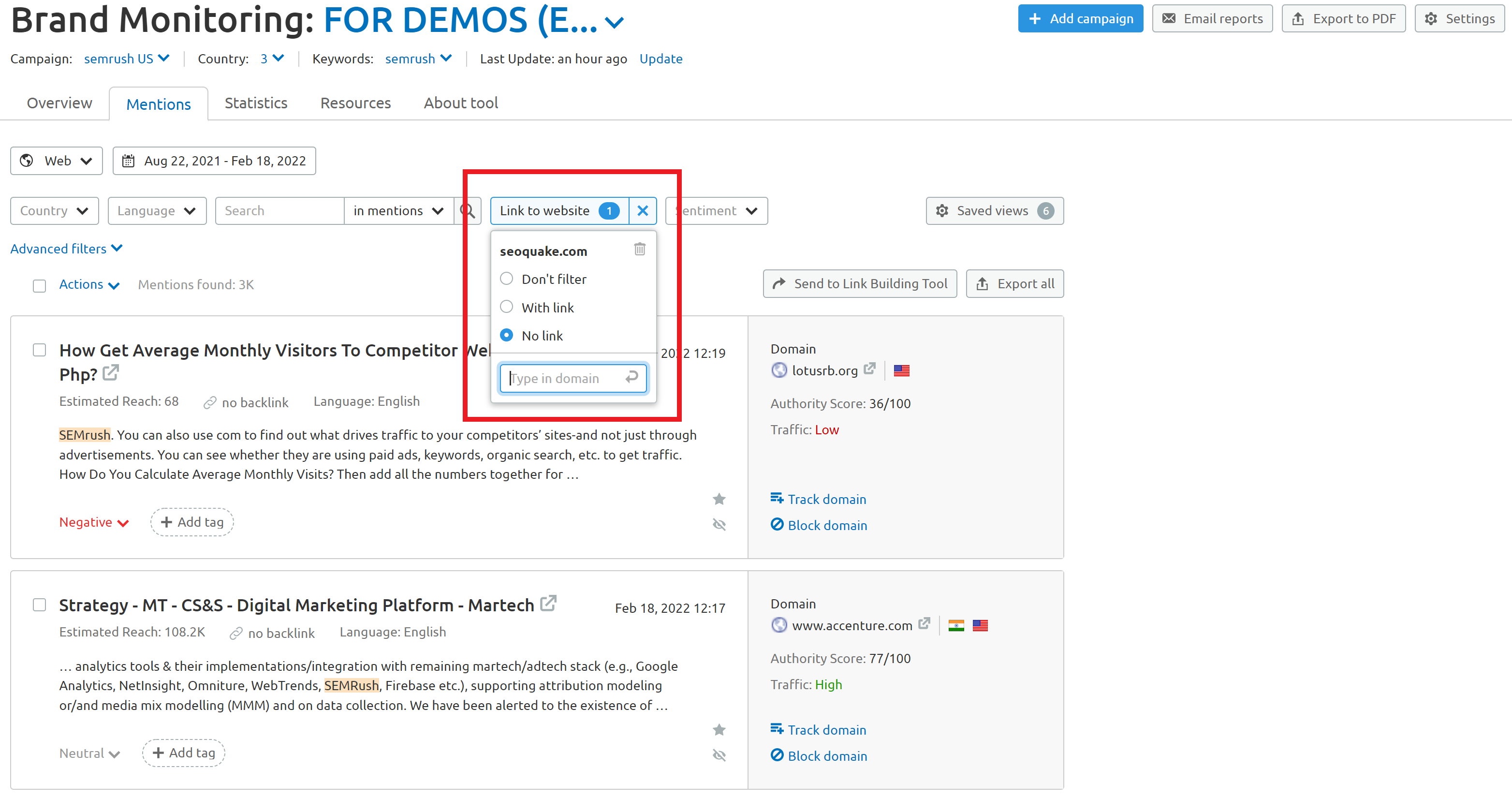
Task: Click the search magnifier icon
Action: coord(467,211)
